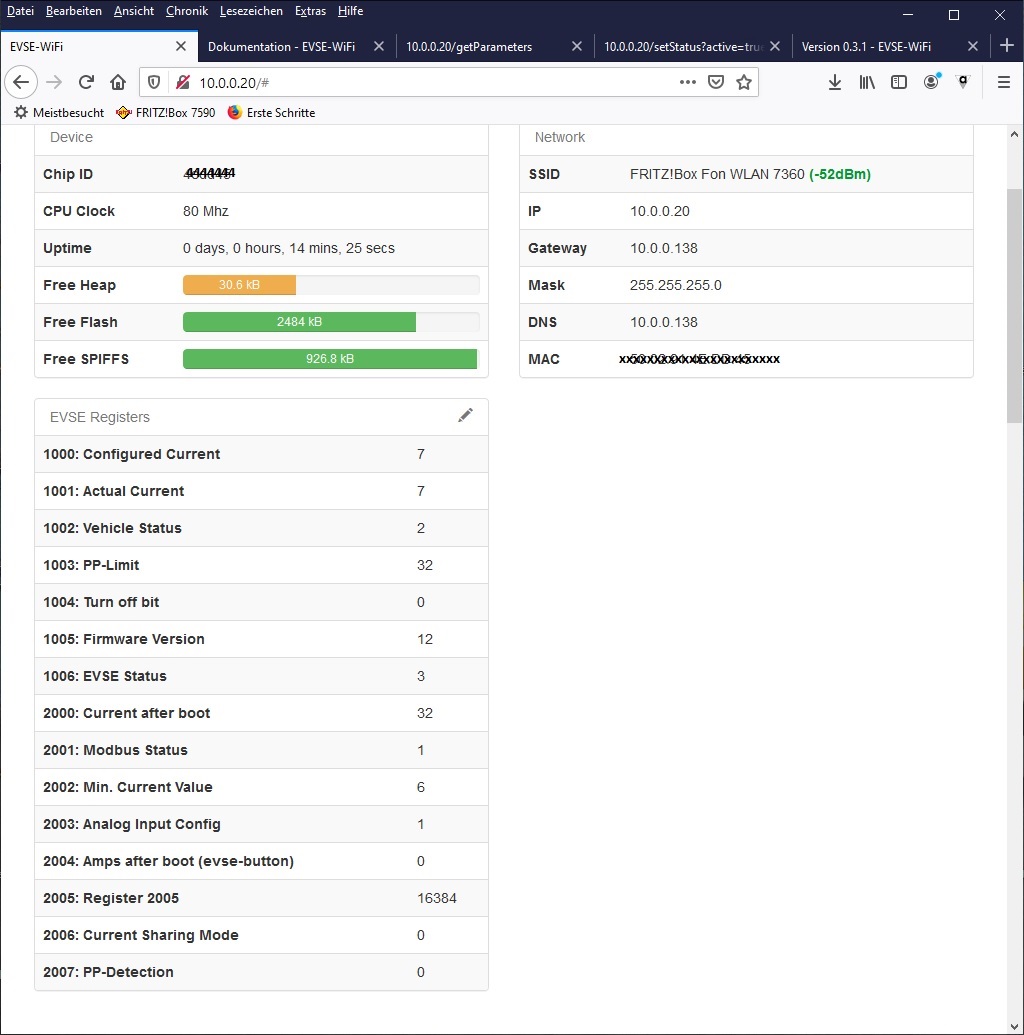
Task: Open page actions three-dot menu
Action: [688, 83]
